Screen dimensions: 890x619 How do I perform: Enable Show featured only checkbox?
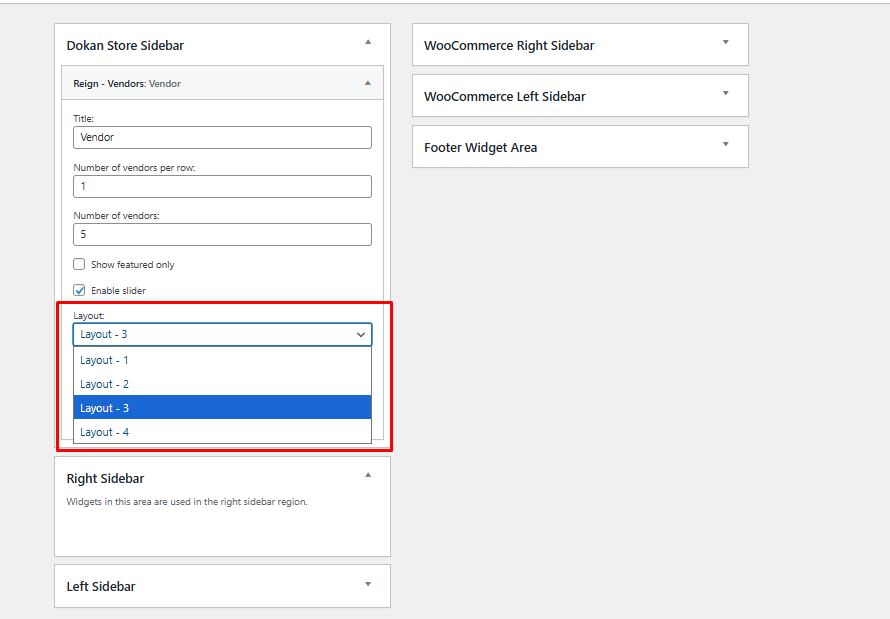click(79, 265)
